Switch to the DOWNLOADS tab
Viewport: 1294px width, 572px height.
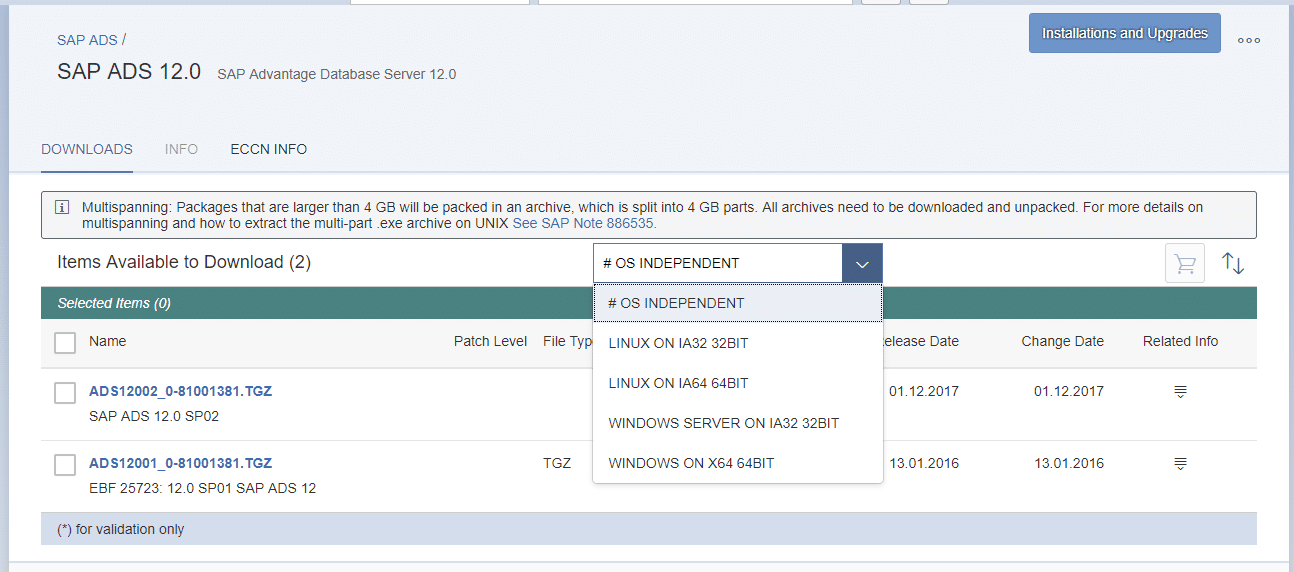click(x=87, y=149)
